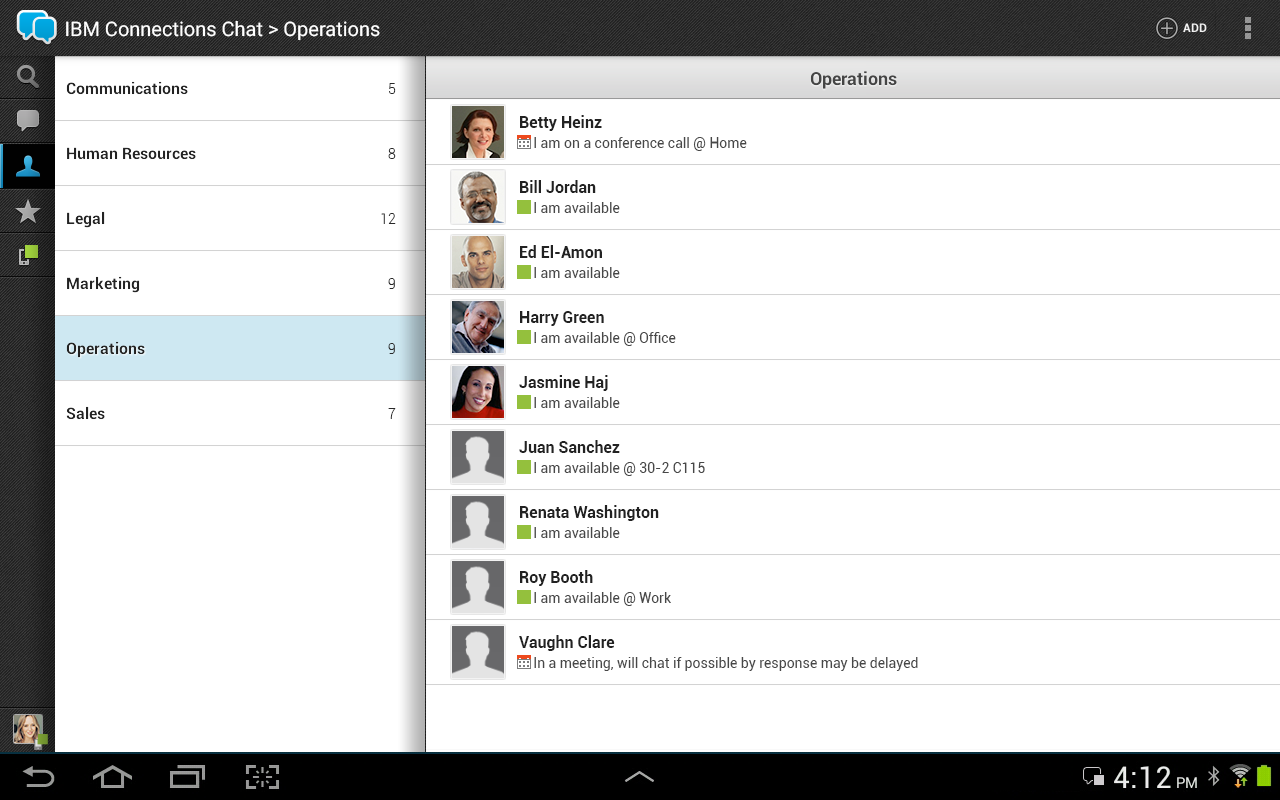Expand the bottom bar up-arrow
The image size is (1280, 800).
pyautogui.click(x=640, y=777)
